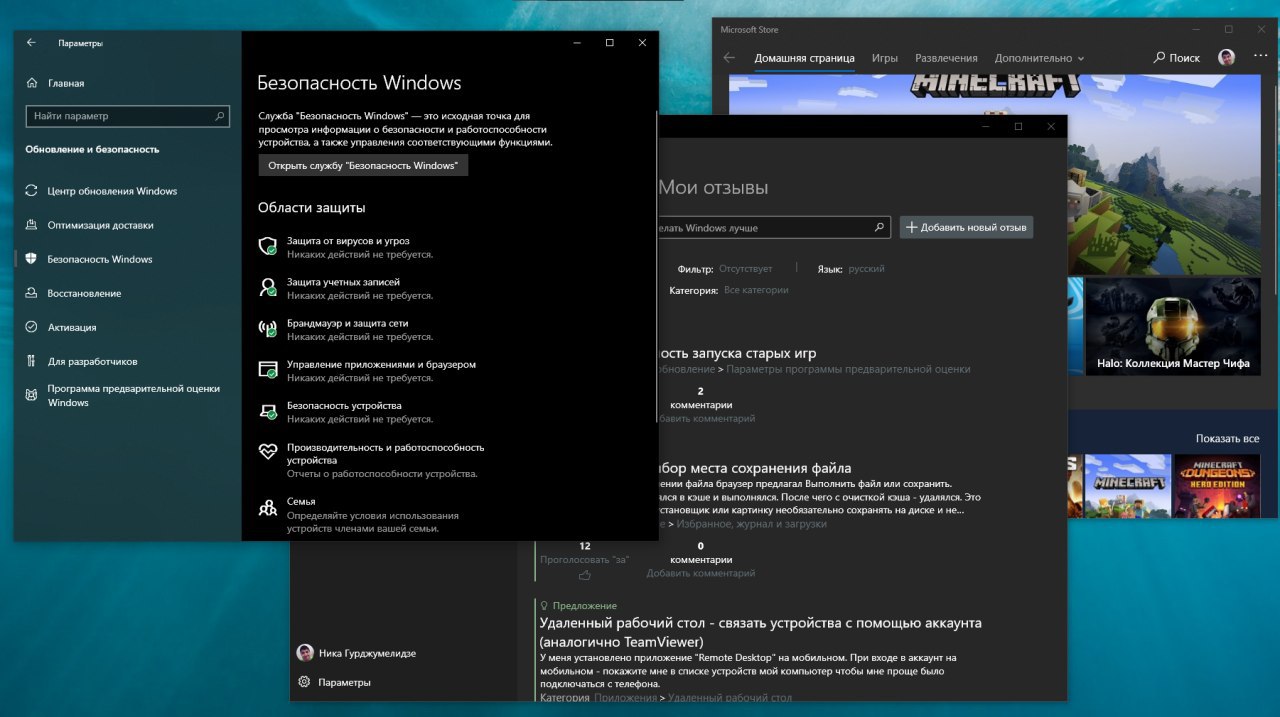The height and width of the screenshot is (717, 1280).
Task: Click Feedback Hub search magnifier icon
Action: [x=880, y=227]
